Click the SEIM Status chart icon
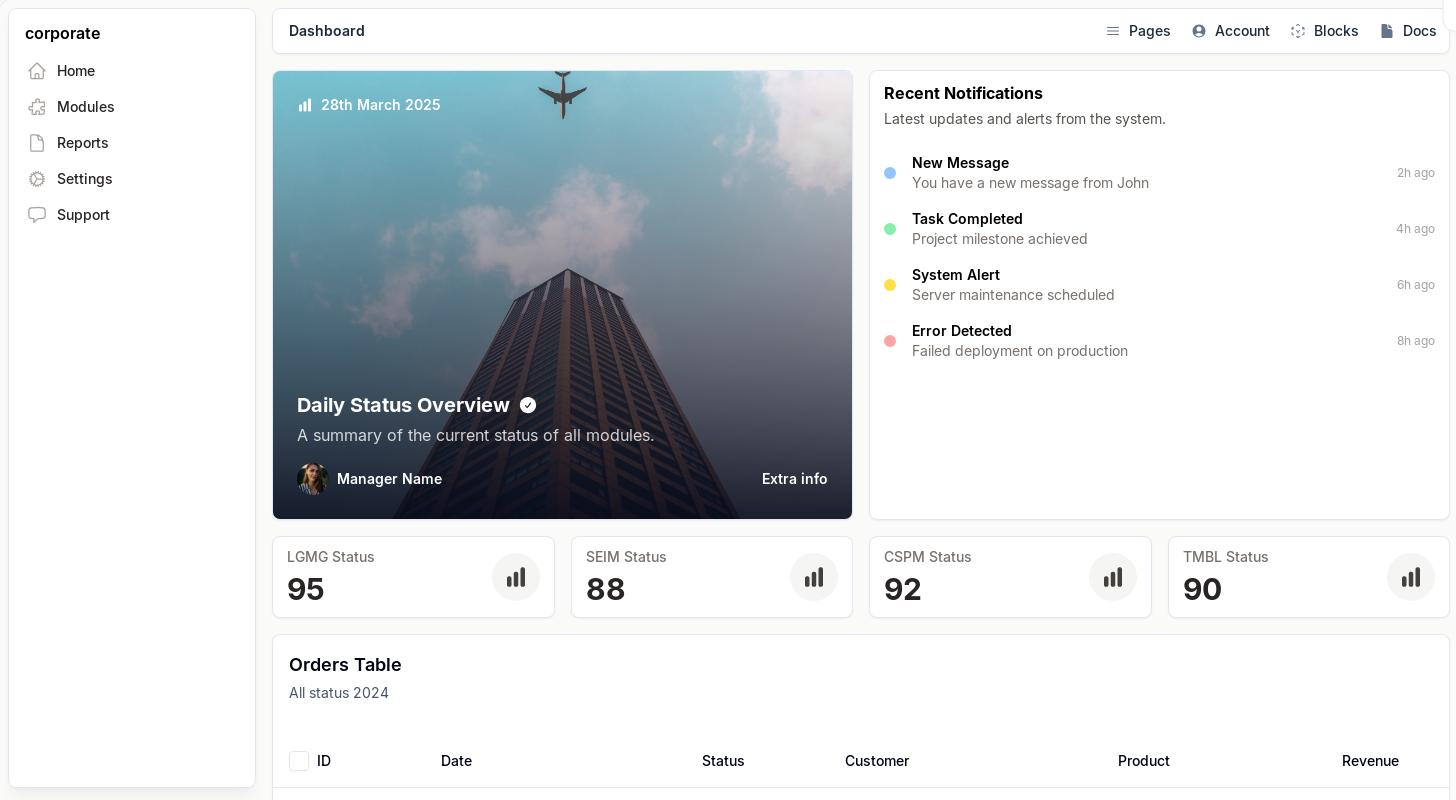 click(x=814, y=577)
